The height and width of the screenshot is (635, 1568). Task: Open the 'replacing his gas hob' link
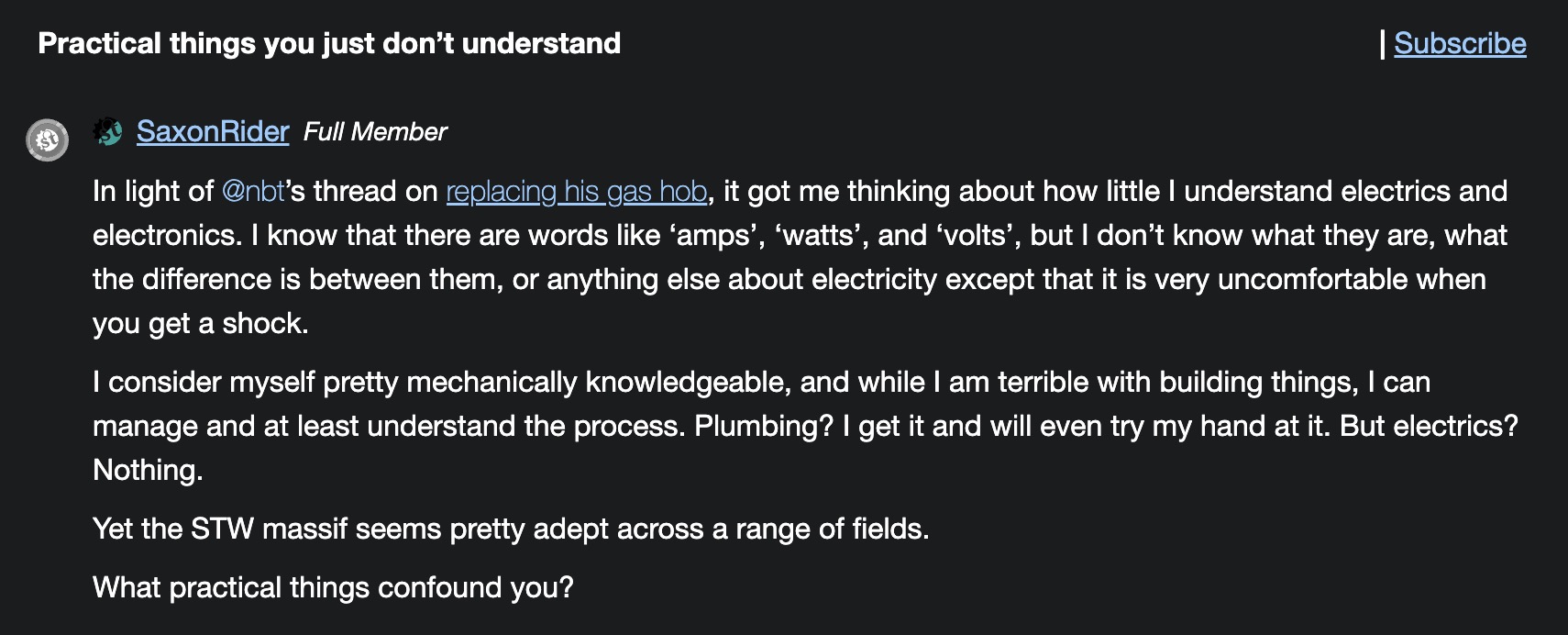(576, 191)
